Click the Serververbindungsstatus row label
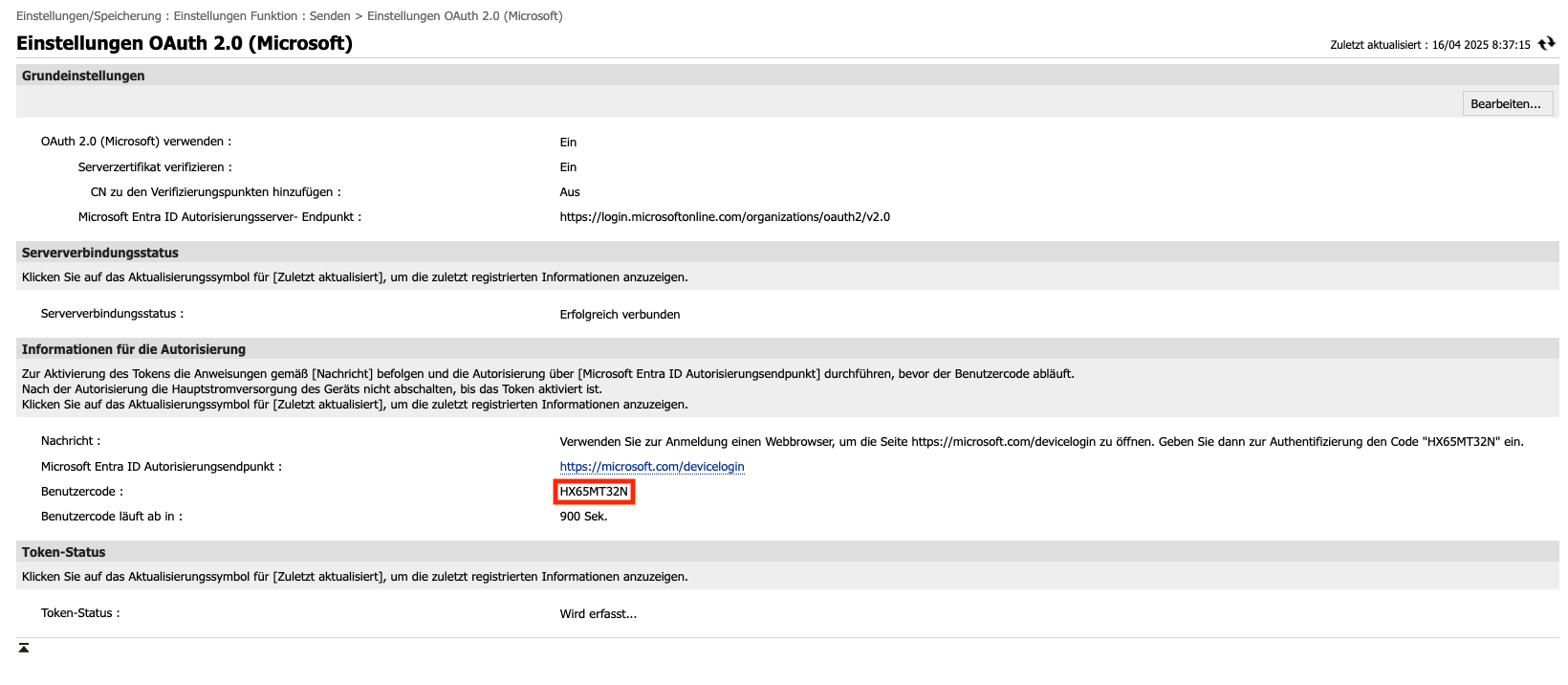Image resolution: width=1568 pixels, height=685 pixels. point(112,314)
